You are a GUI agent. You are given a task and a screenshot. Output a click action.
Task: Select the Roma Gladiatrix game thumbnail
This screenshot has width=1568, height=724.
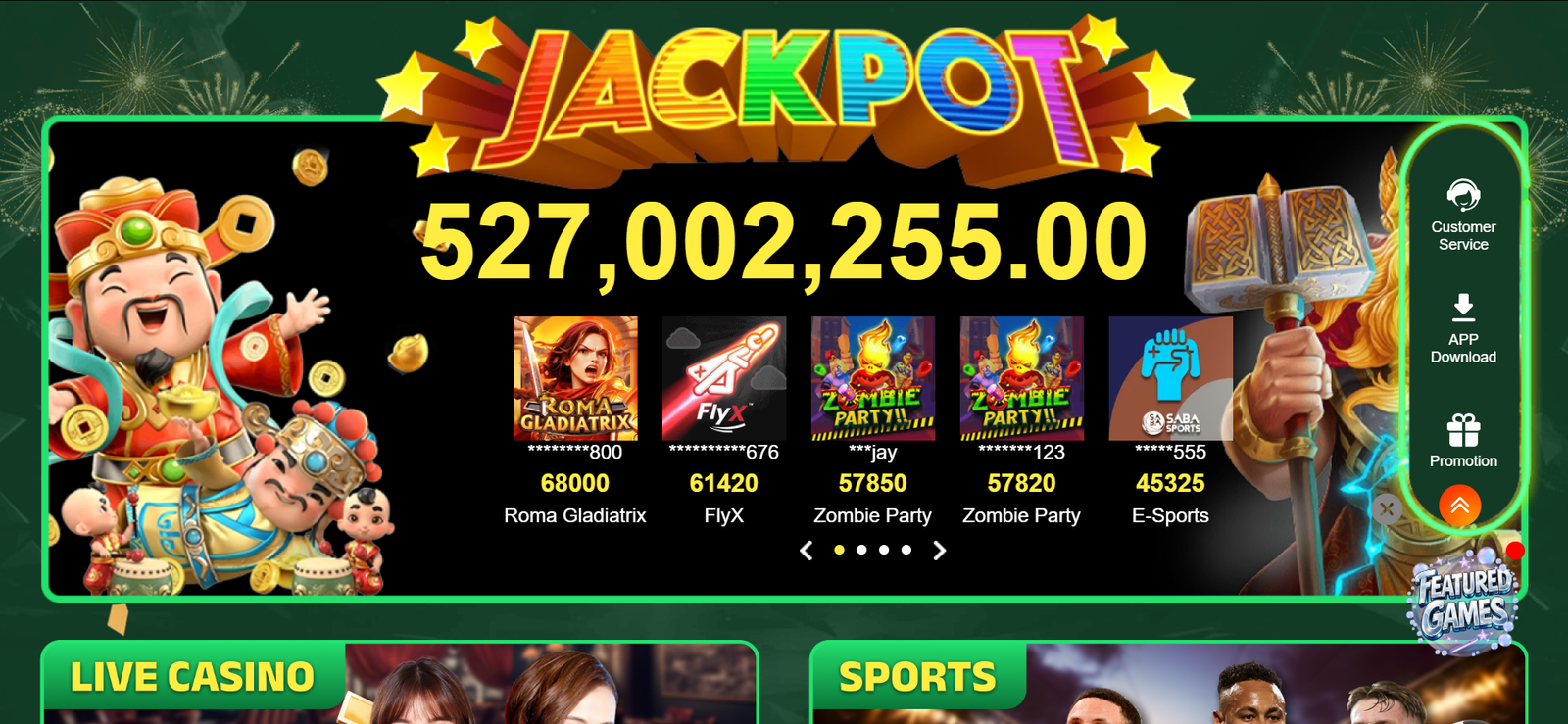click(575, 378)
